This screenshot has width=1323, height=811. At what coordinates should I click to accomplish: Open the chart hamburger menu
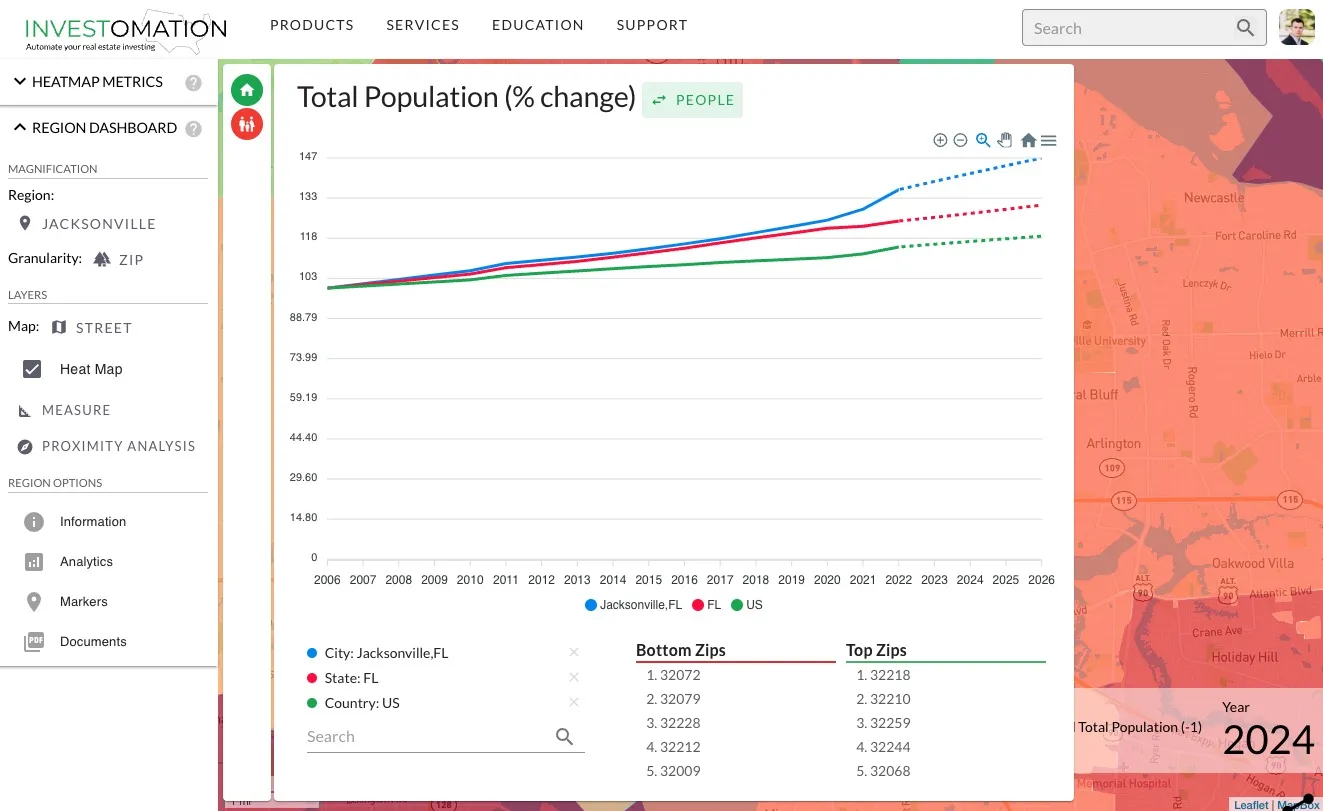click(1048, 140)
